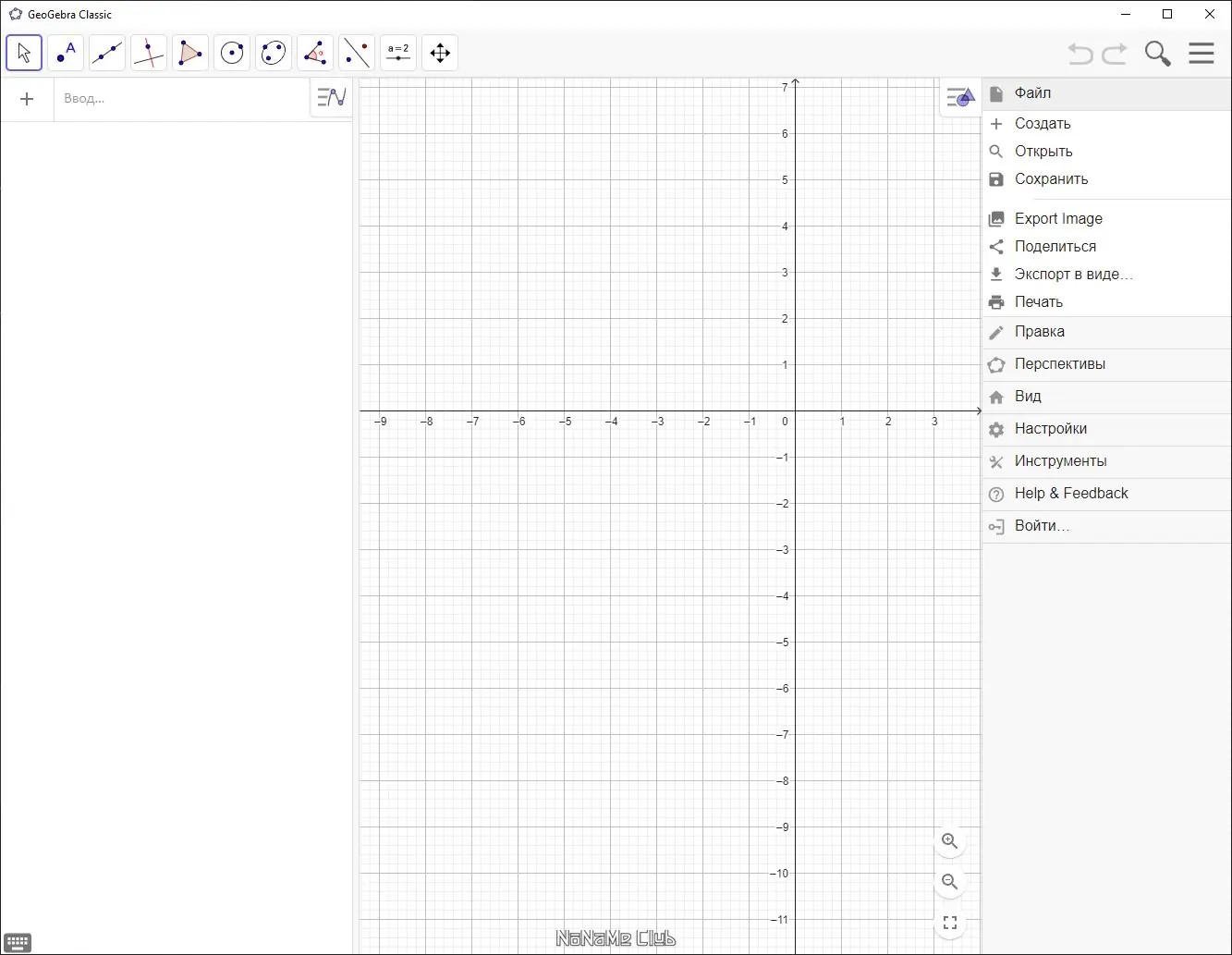
Task: Add a new algebra row with plus
Action: (x=27, y=99)
